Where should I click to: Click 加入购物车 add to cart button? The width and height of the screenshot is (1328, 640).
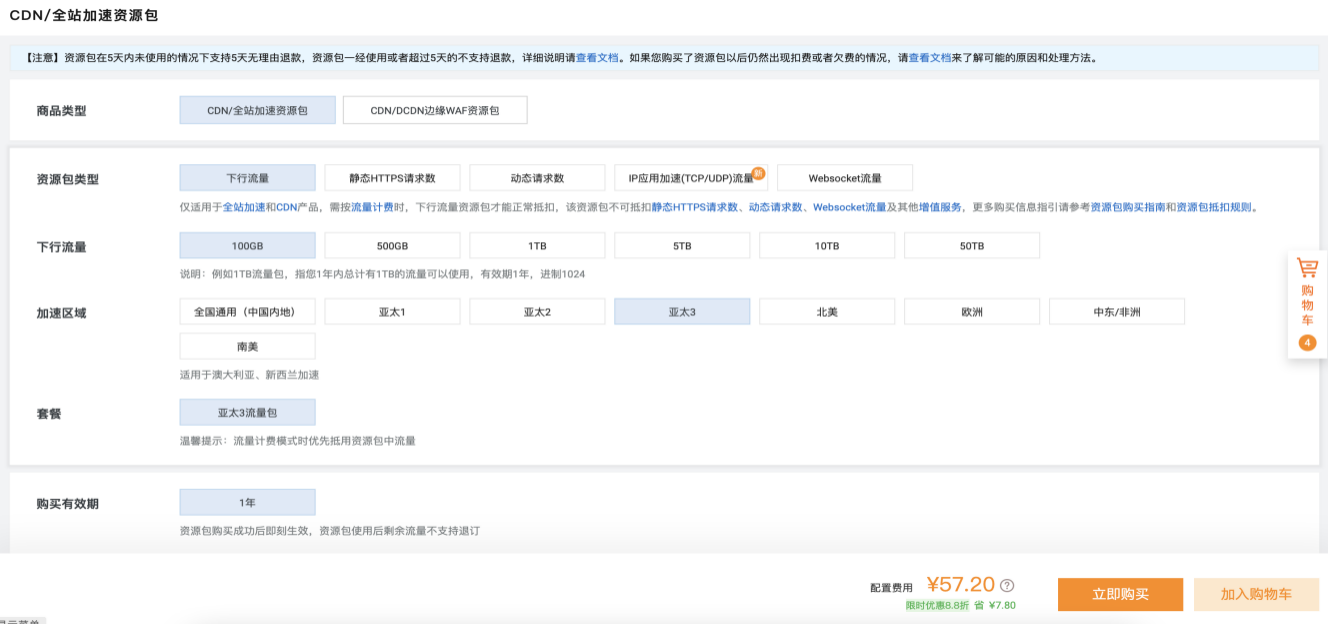pyautogui.click(x=1256, y=594)
